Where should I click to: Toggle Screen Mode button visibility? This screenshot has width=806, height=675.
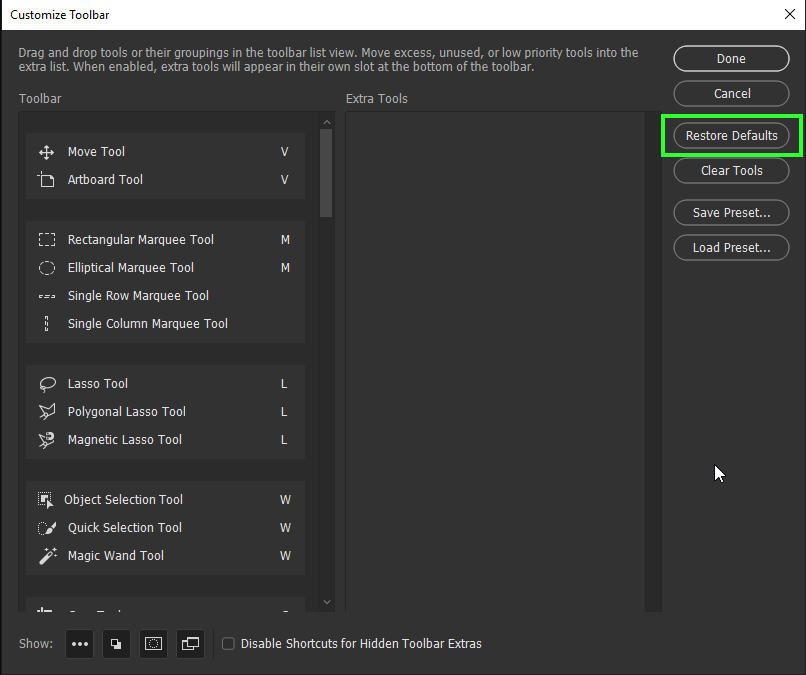190,644
